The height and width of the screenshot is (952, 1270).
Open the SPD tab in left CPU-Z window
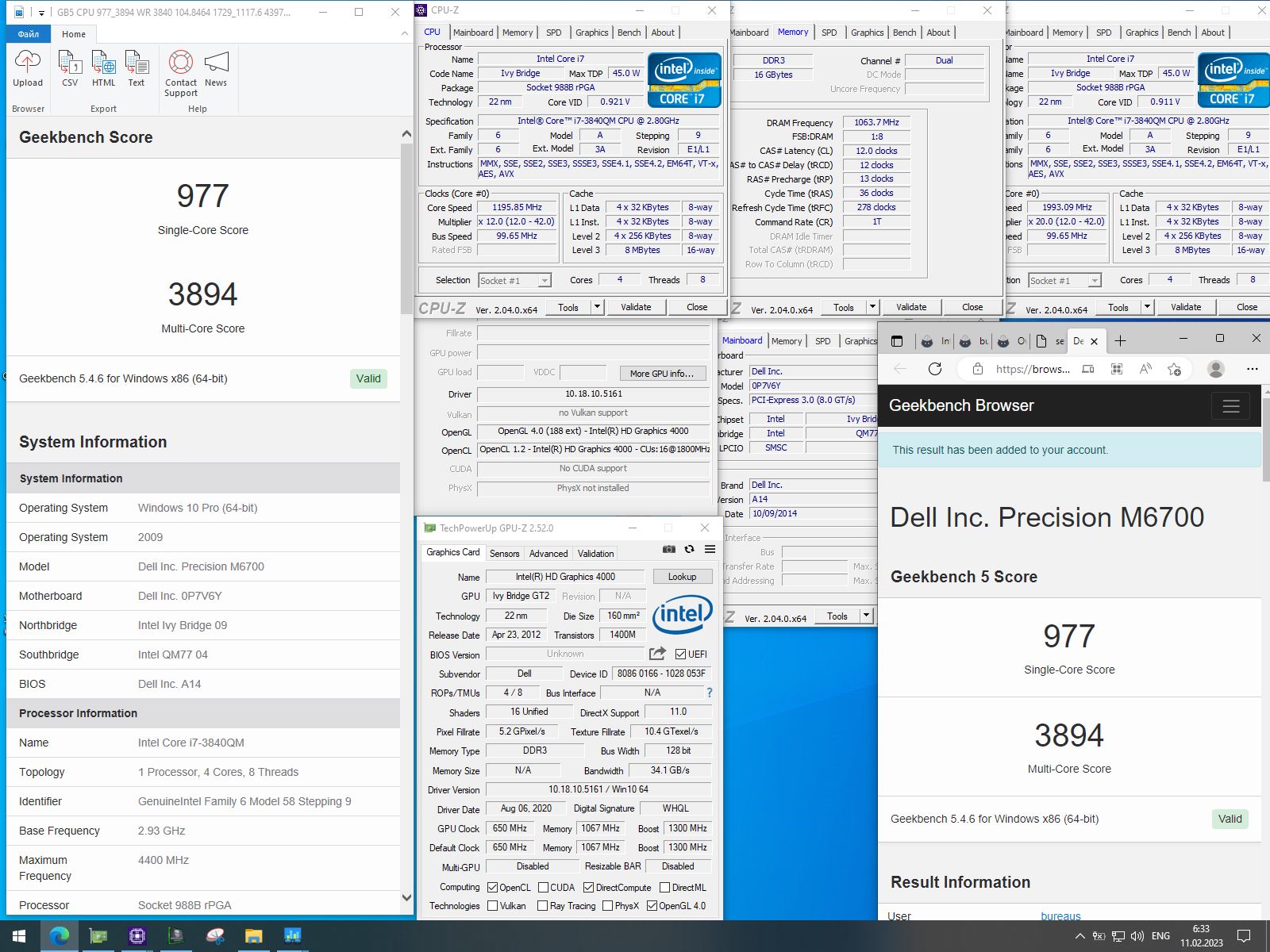[x=553, y=33]
